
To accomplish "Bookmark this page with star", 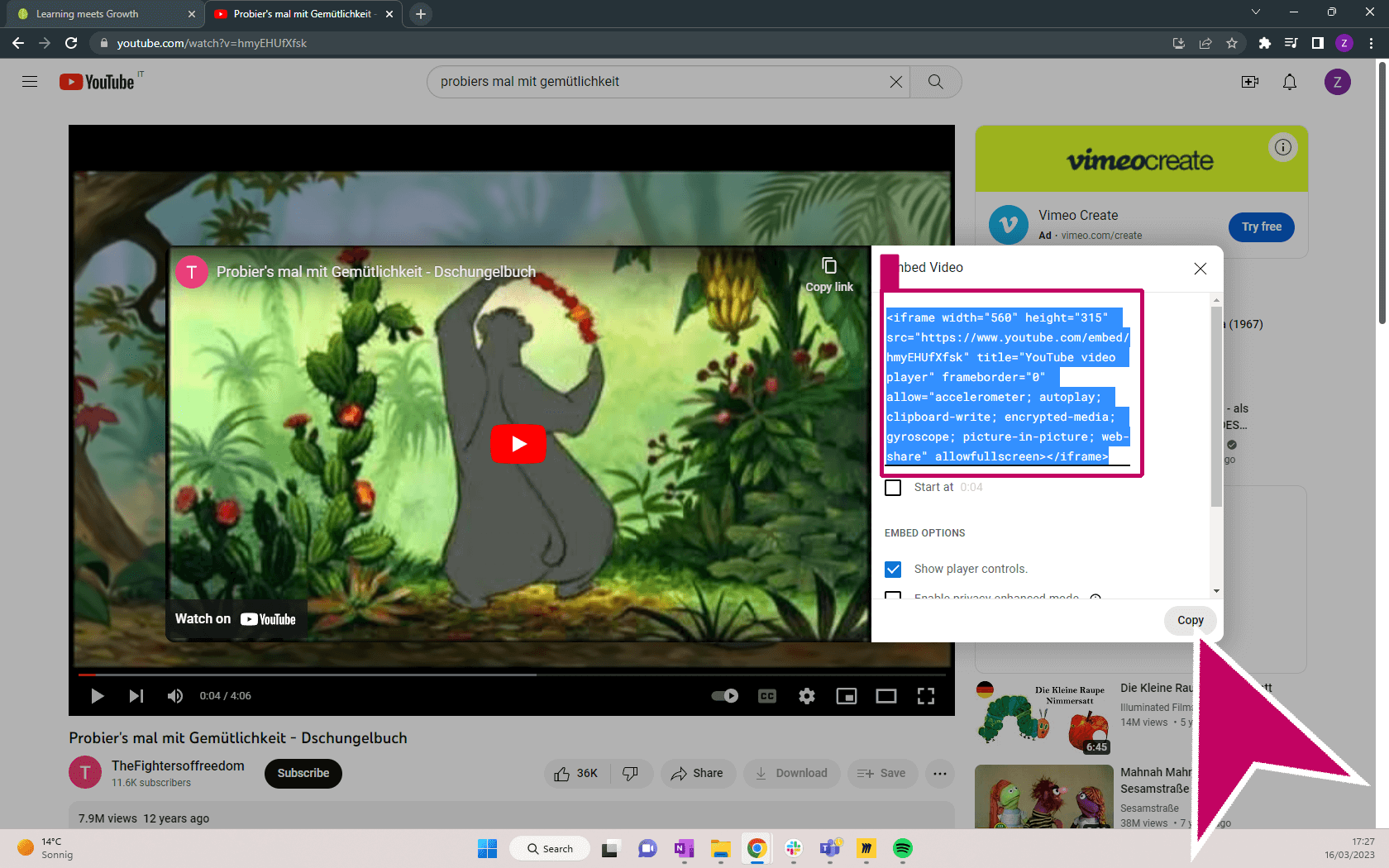I will click(x=1232, y=43).
